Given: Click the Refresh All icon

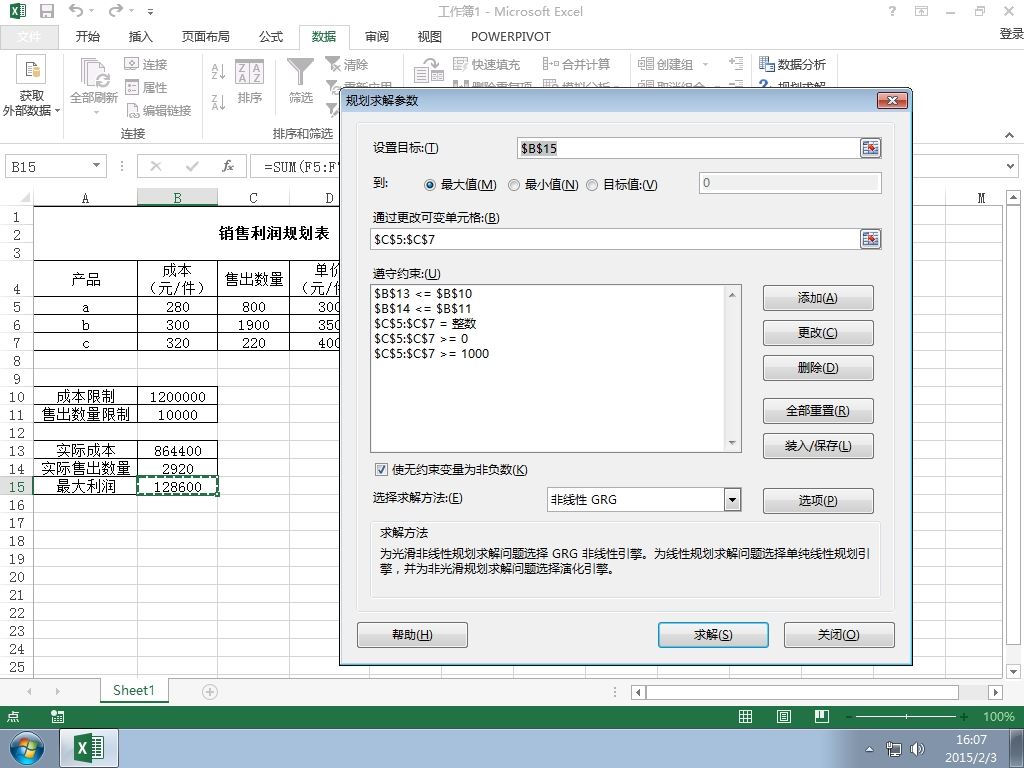Looking at the screenshot, I should pos(95,72).
